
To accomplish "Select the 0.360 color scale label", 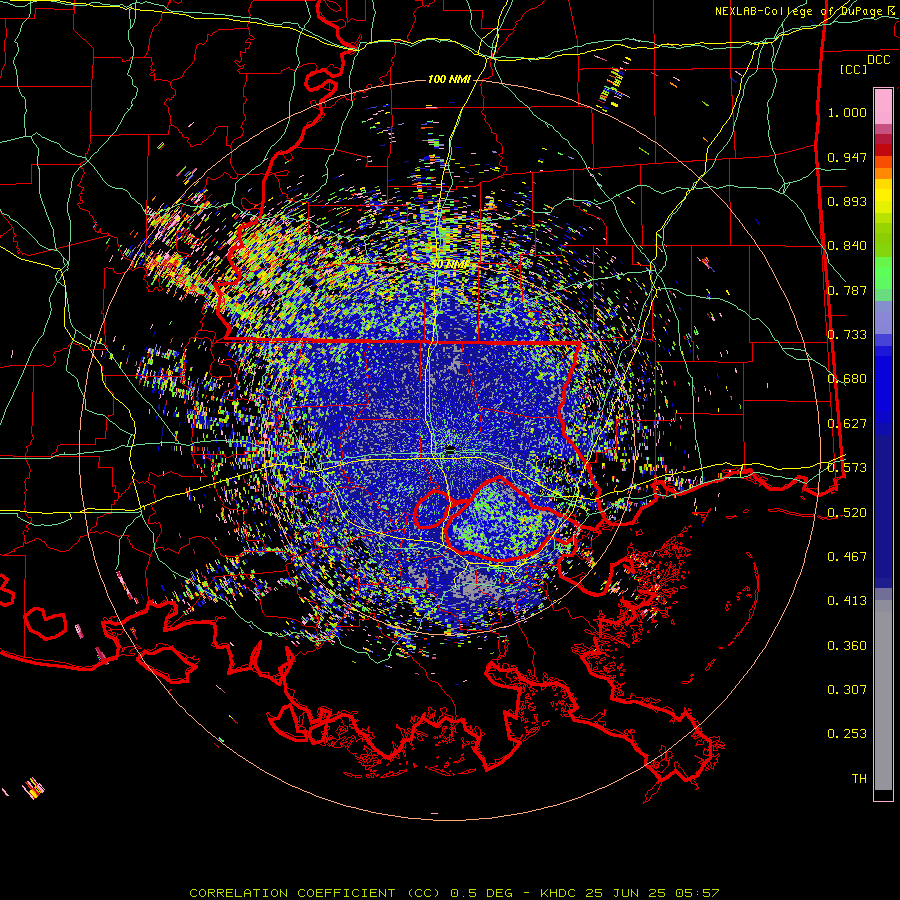I will (x=847, y=646).
